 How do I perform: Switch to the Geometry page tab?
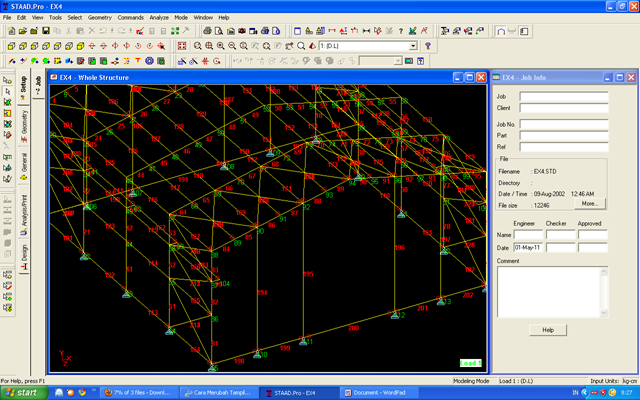(24, 126)
